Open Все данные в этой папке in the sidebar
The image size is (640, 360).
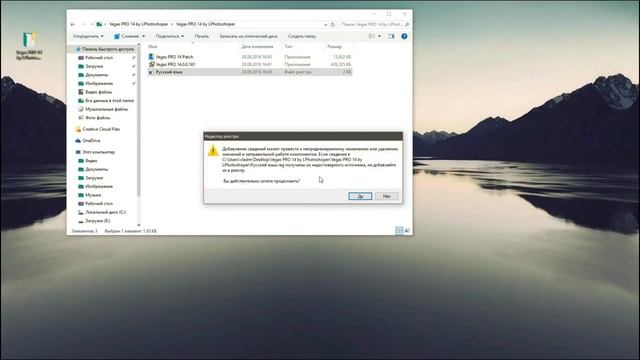[x=109, y=100]
